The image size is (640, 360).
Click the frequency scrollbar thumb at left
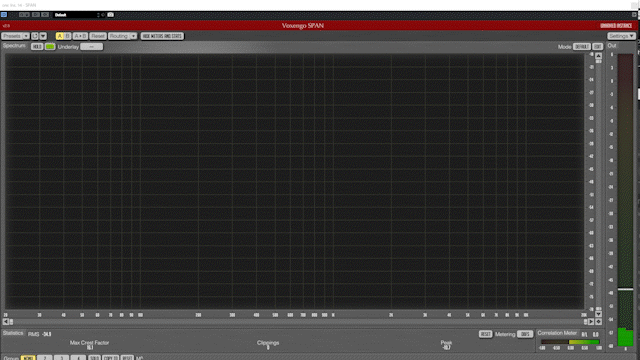click(x=11, y=322)
